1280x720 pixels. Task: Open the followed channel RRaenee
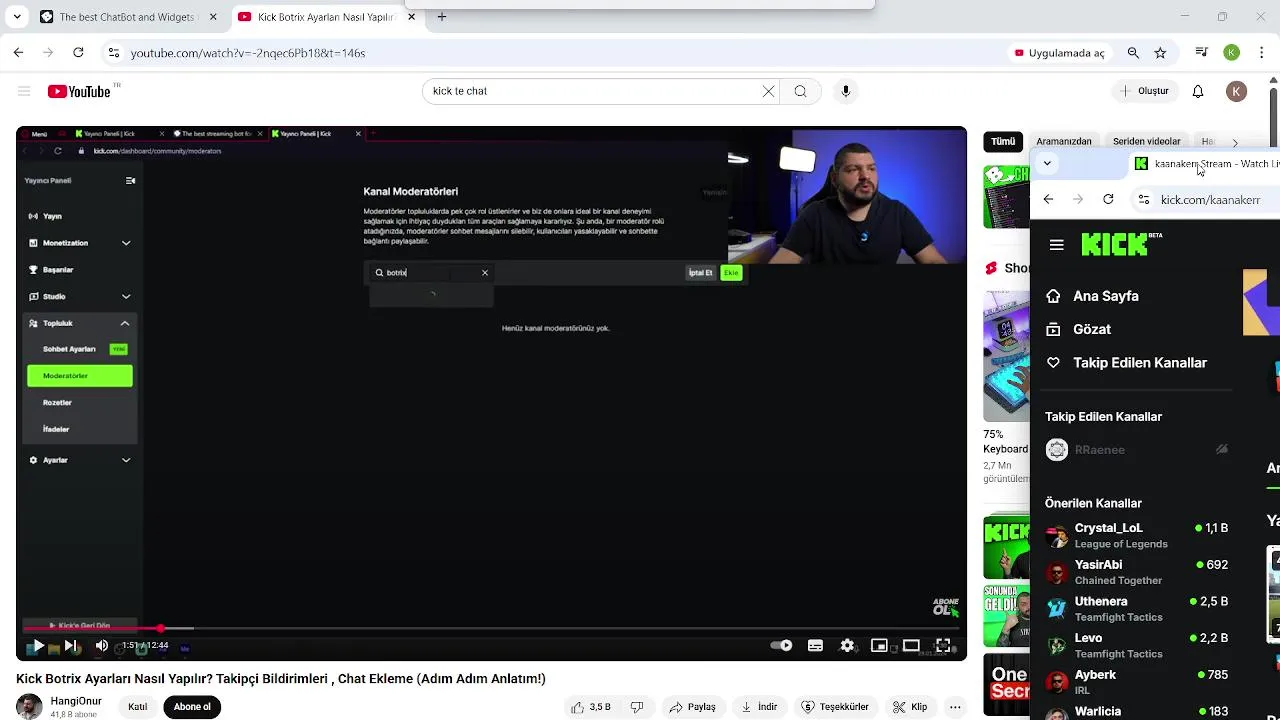tap(1136, 450)
